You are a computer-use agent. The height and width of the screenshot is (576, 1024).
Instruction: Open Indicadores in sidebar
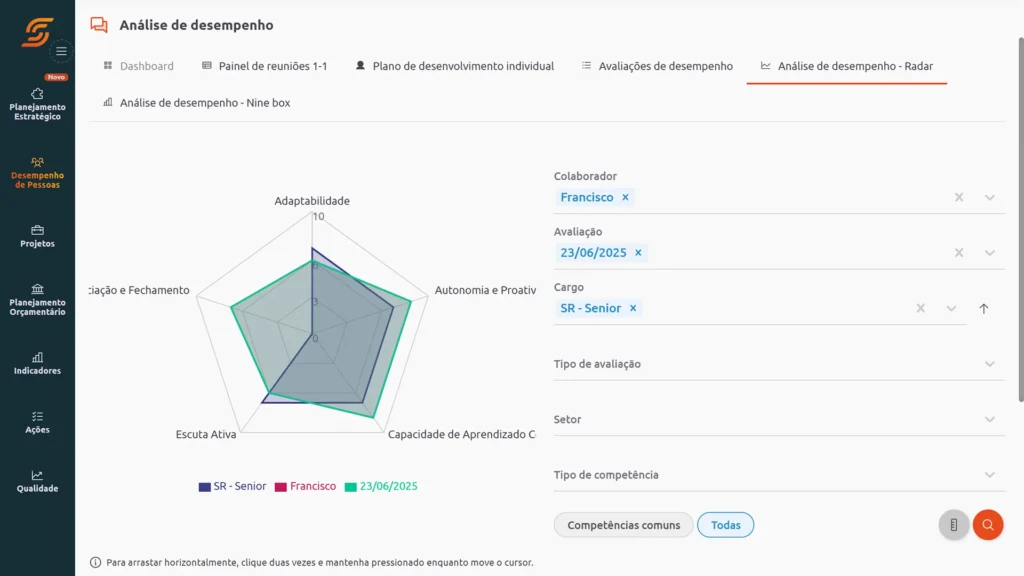coord(37,364)
